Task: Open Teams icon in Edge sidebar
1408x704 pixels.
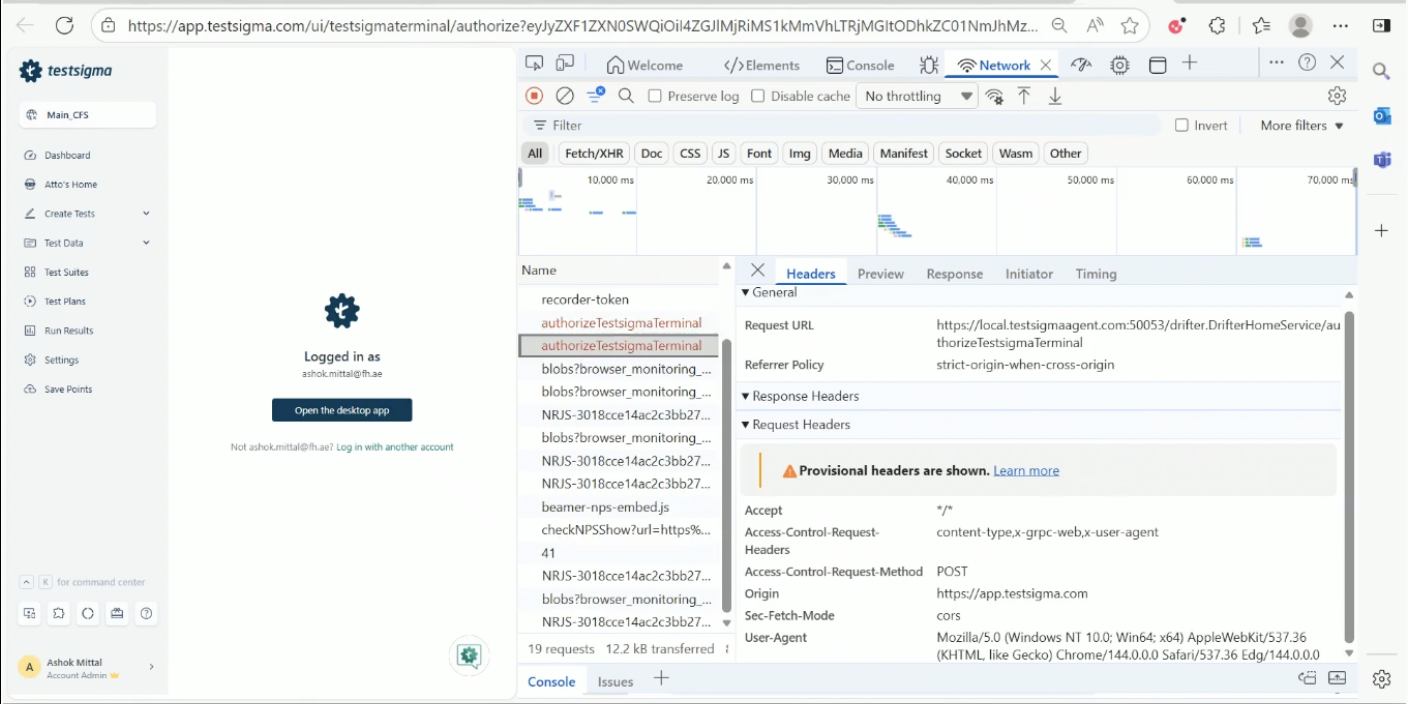Action: pyautogui.click(x=1382, y=160)
